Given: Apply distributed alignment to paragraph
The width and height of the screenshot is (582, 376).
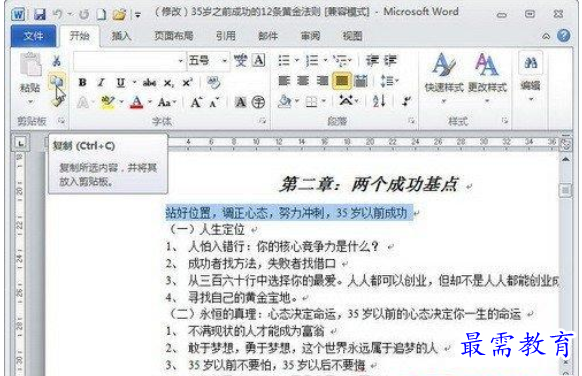Looking at the screenshot, I should pyautogui.click(x=360, y=81).
